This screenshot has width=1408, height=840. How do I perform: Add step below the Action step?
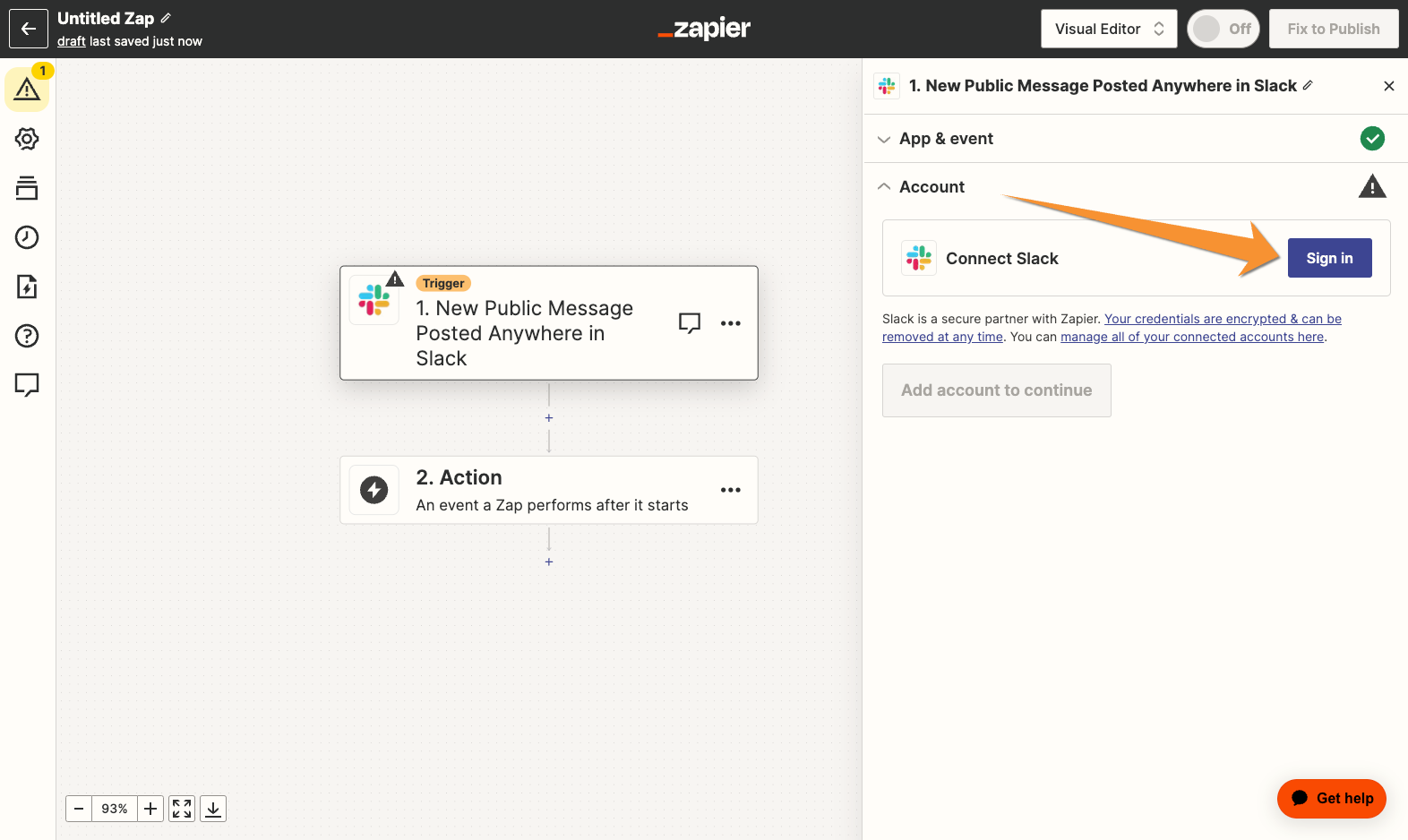549,561
